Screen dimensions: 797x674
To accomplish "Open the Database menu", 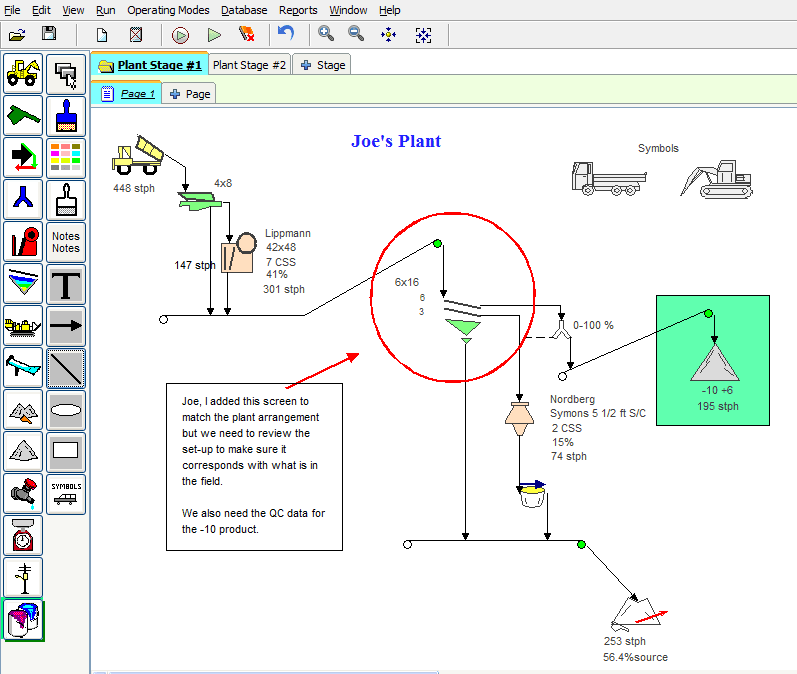I will (x=244, y=10).
